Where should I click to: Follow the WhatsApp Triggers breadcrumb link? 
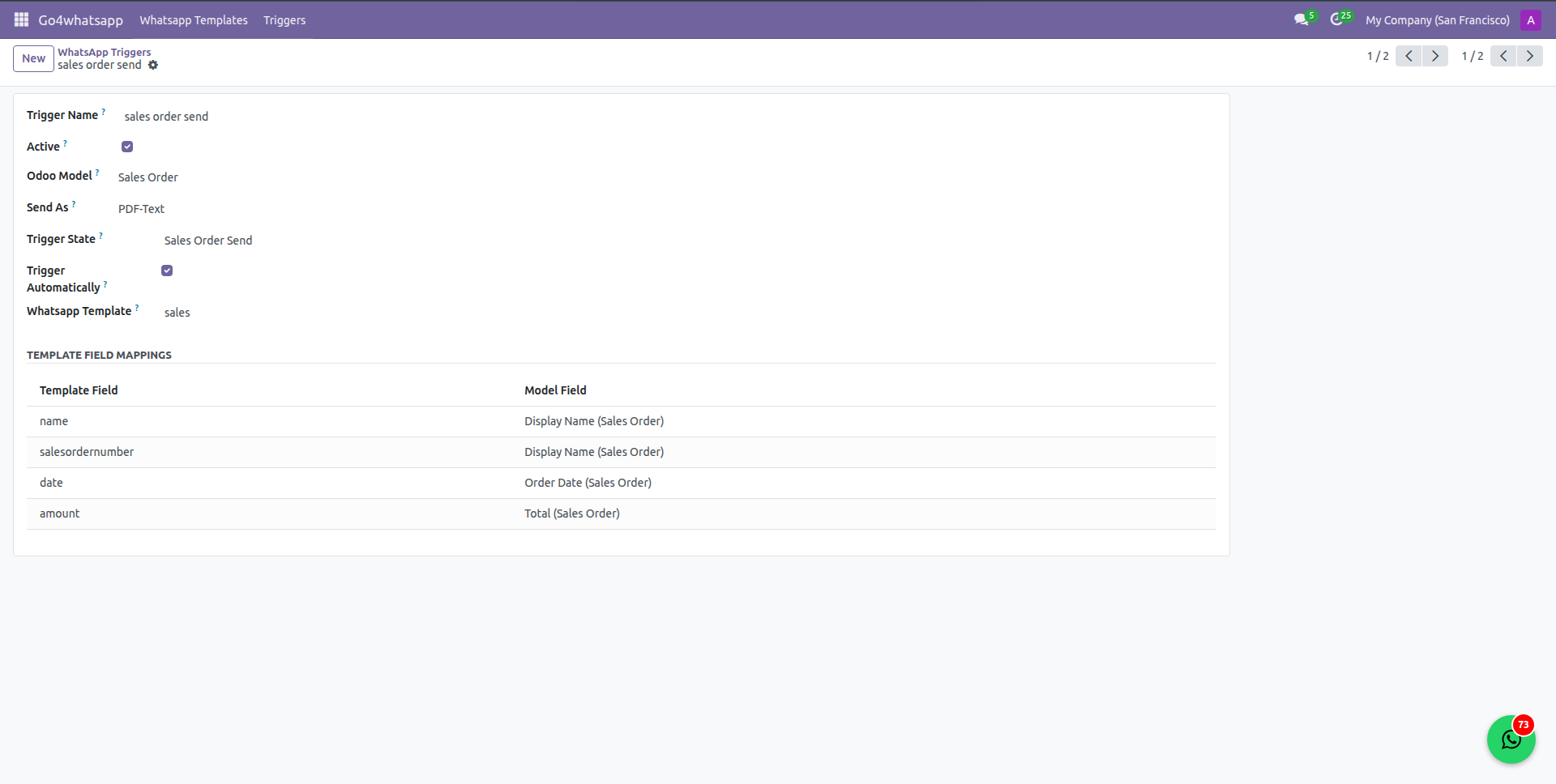tap(104, 52)
